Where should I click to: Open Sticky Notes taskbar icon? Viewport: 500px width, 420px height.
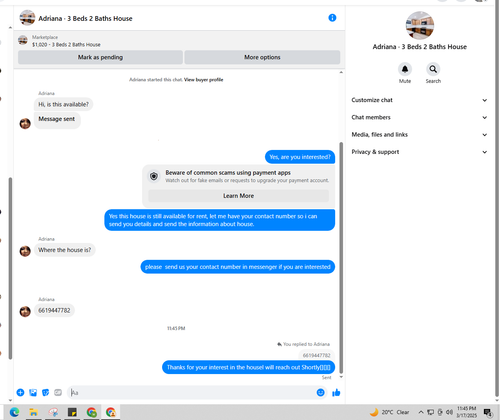tap(72, 412)
